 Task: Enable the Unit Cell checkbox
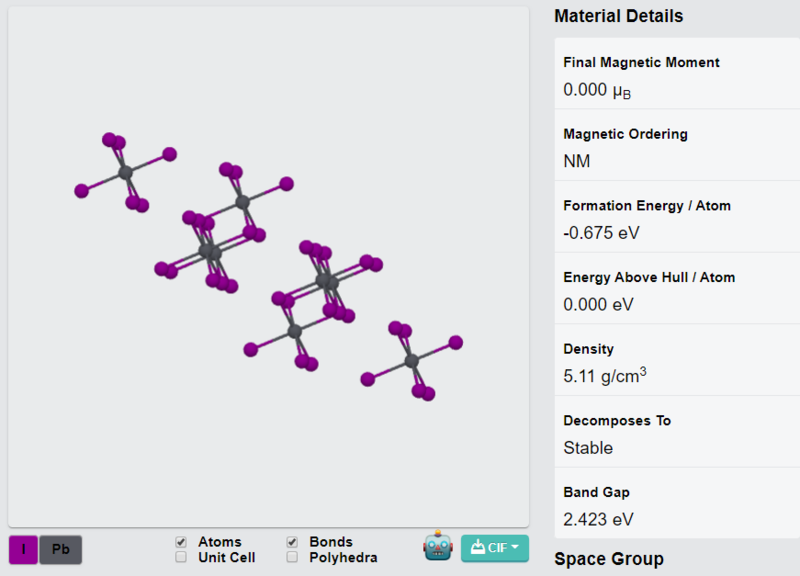181,557
